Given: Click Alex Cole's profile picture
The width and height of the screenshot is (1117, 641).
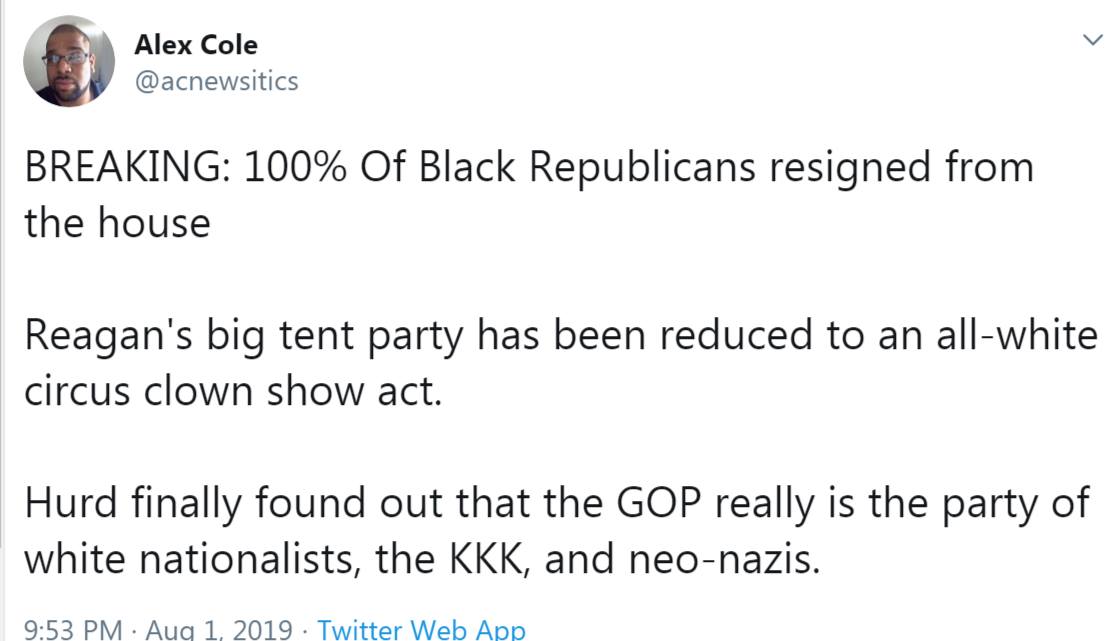Looking at the screenshot, I should 69,61.
